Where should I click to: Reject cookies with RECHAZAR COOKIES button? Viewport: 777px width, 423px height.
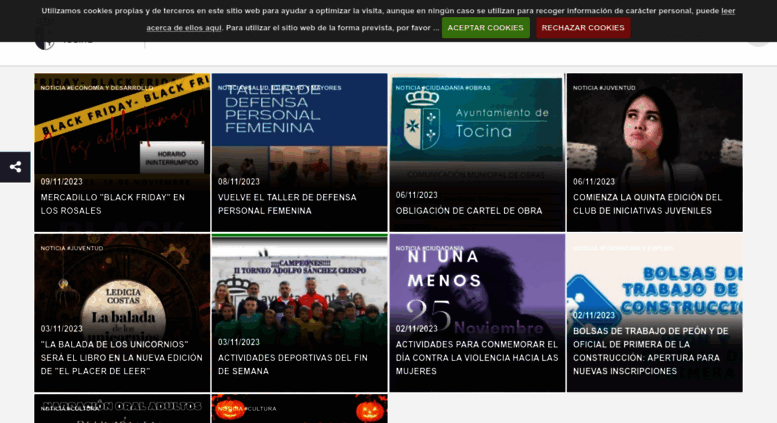pyautogui.click(x=583, y=28)
